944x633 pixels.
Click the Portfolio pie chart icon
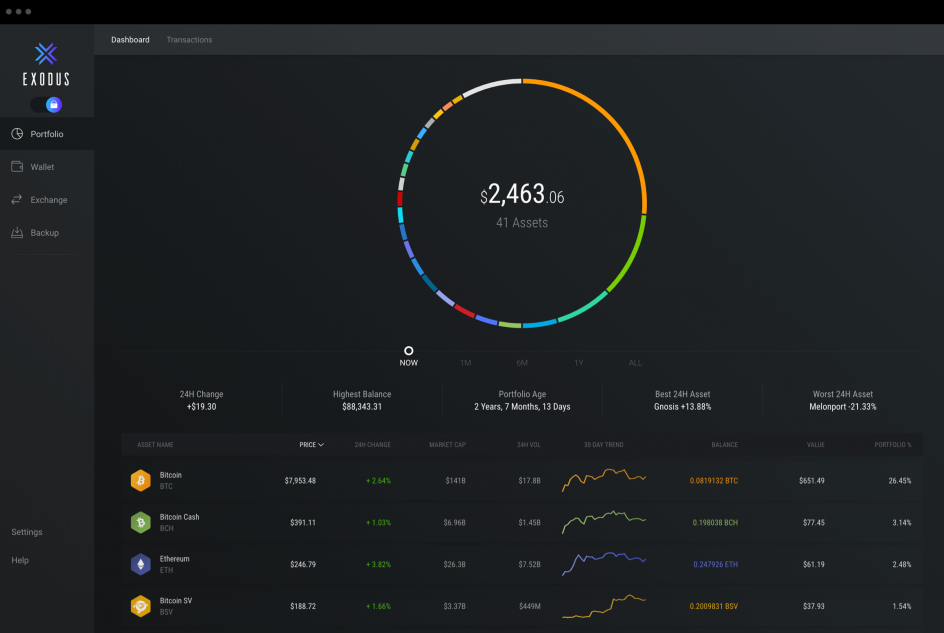tap(17, 134)
